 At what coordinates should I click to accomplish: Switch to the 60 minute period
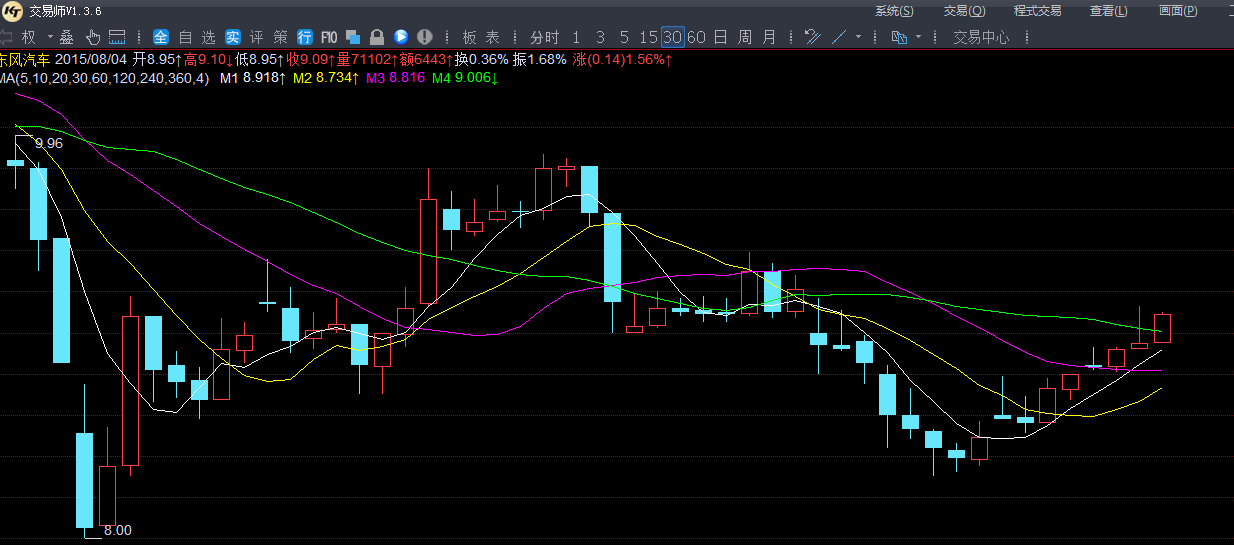tap(696, 37)
